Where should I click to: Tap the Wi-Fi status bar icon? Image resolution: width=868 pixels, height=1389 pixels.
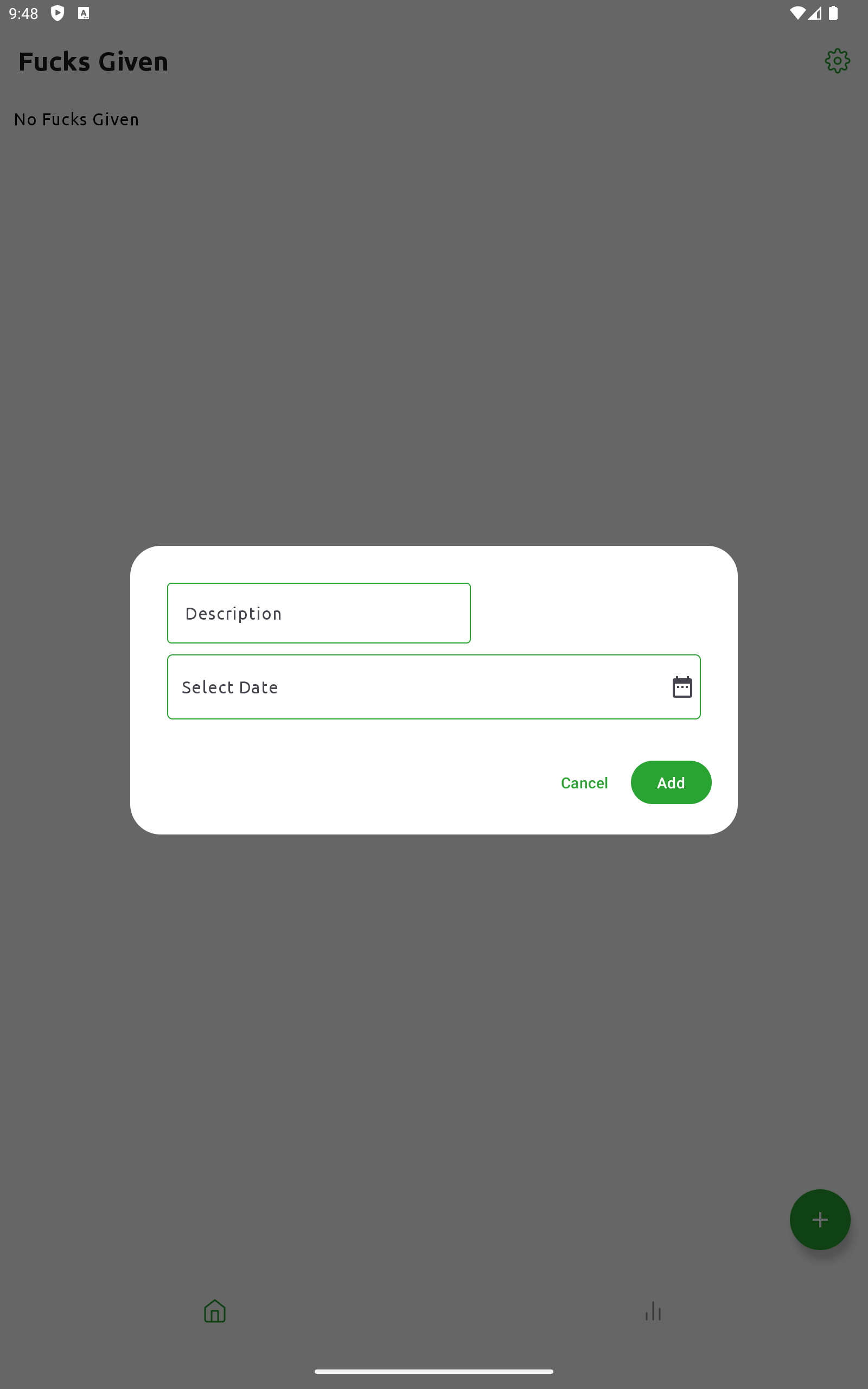click(x=797, y=13)
